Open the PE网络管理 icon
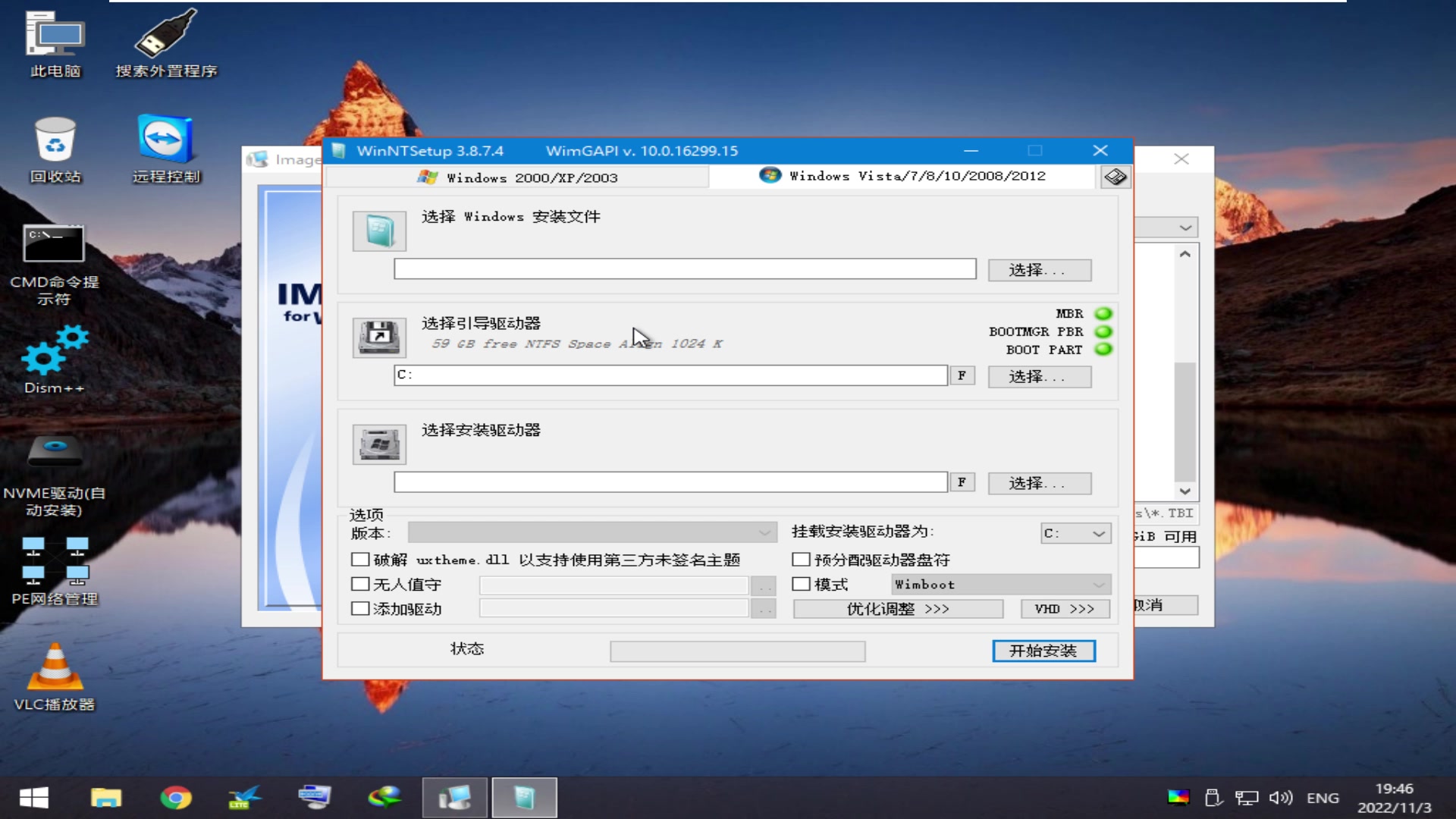The height and width of the screenshot is (819, 1456). (55, 571)
